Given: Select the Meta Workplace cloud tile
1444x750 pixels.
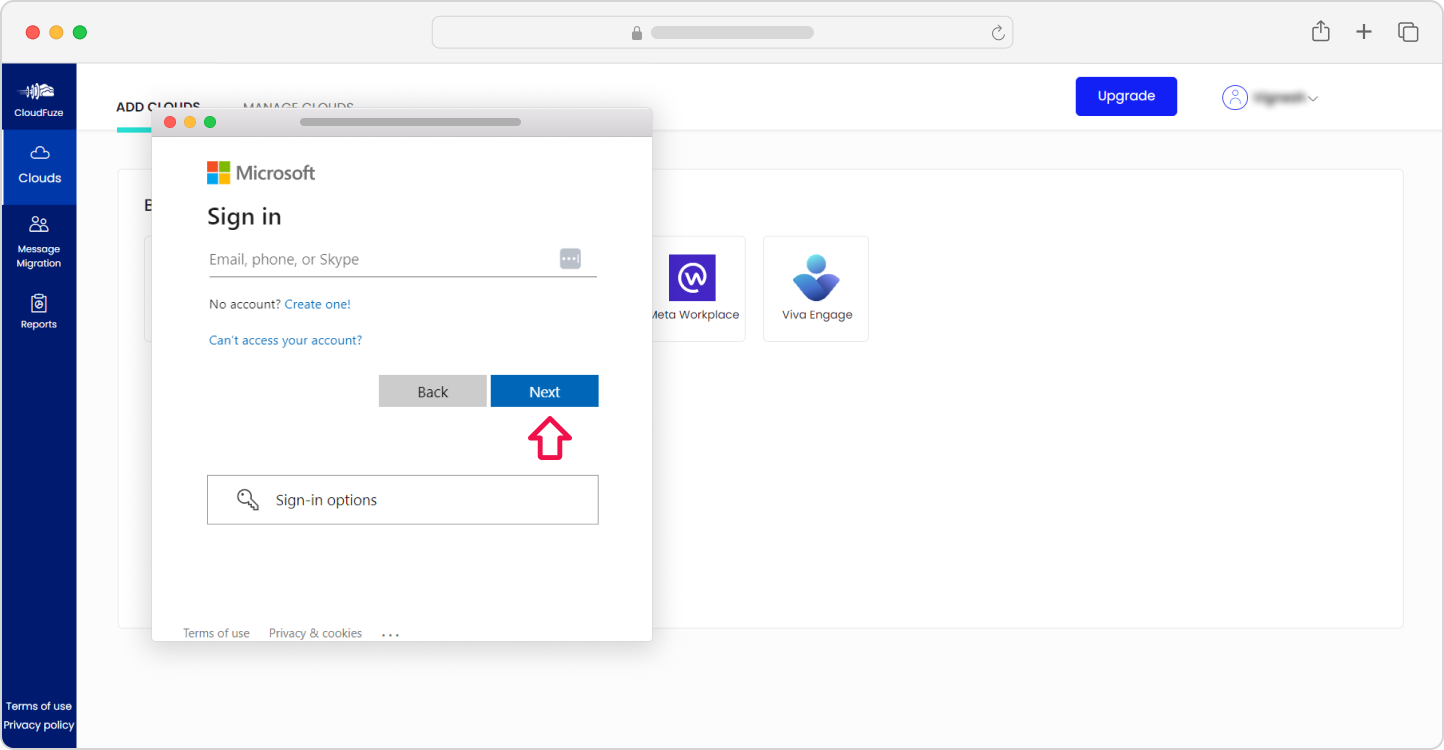Looking at the screenshot, I should click(x=693, y=288).
